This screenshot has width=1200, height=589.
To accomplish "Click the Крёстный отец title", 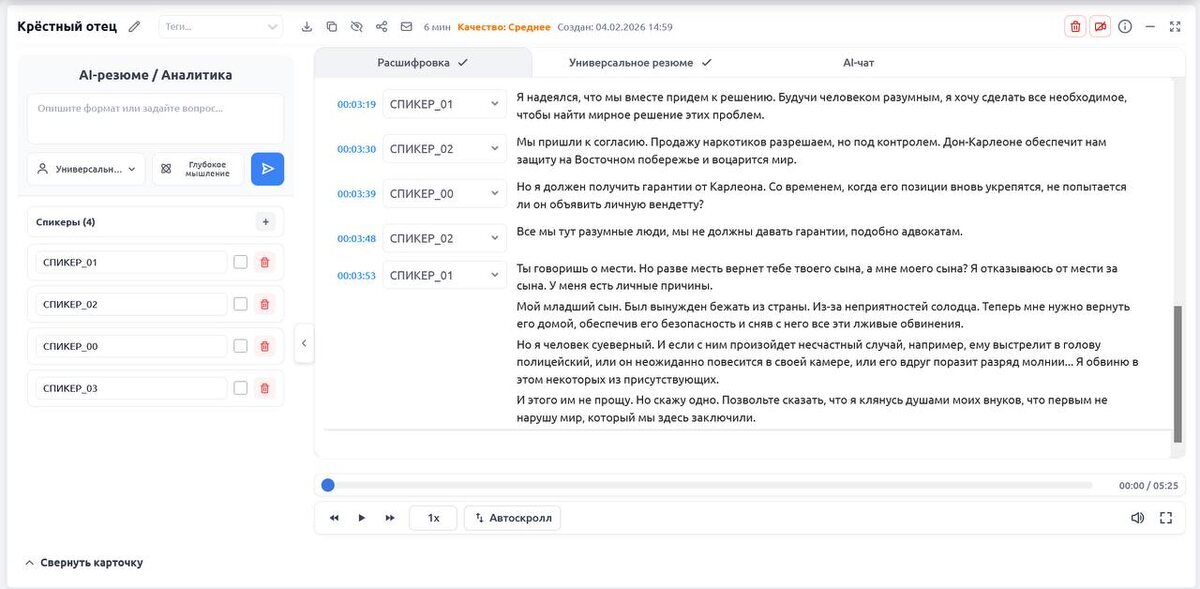I will coord(67,27).
